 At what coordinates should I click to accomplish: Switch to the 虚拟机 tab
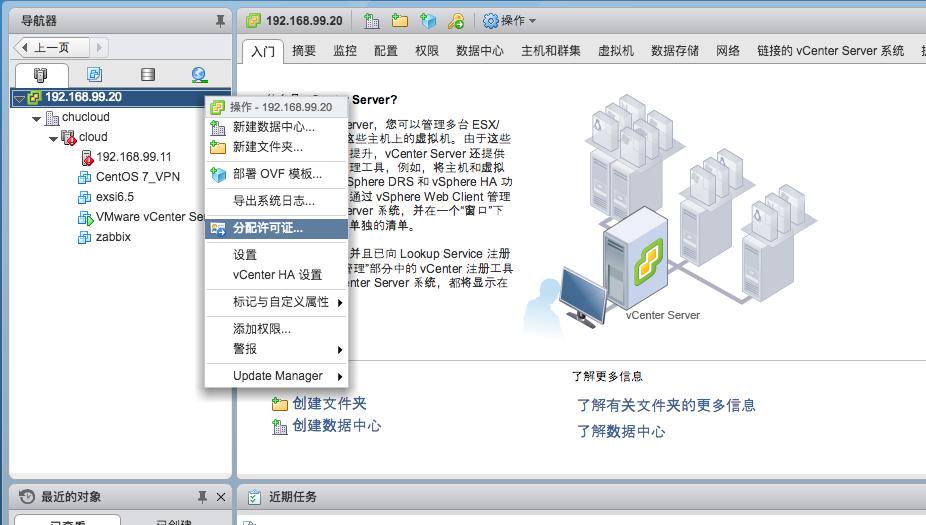coord(616,51)
